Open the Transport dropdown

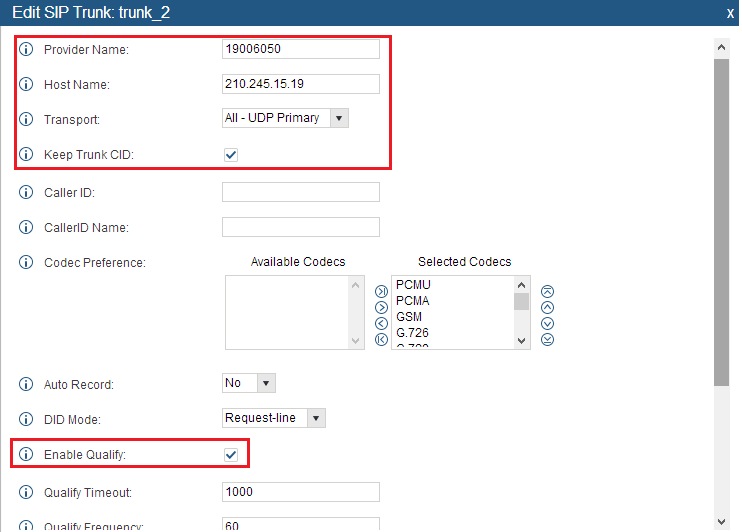click(285, 118)
